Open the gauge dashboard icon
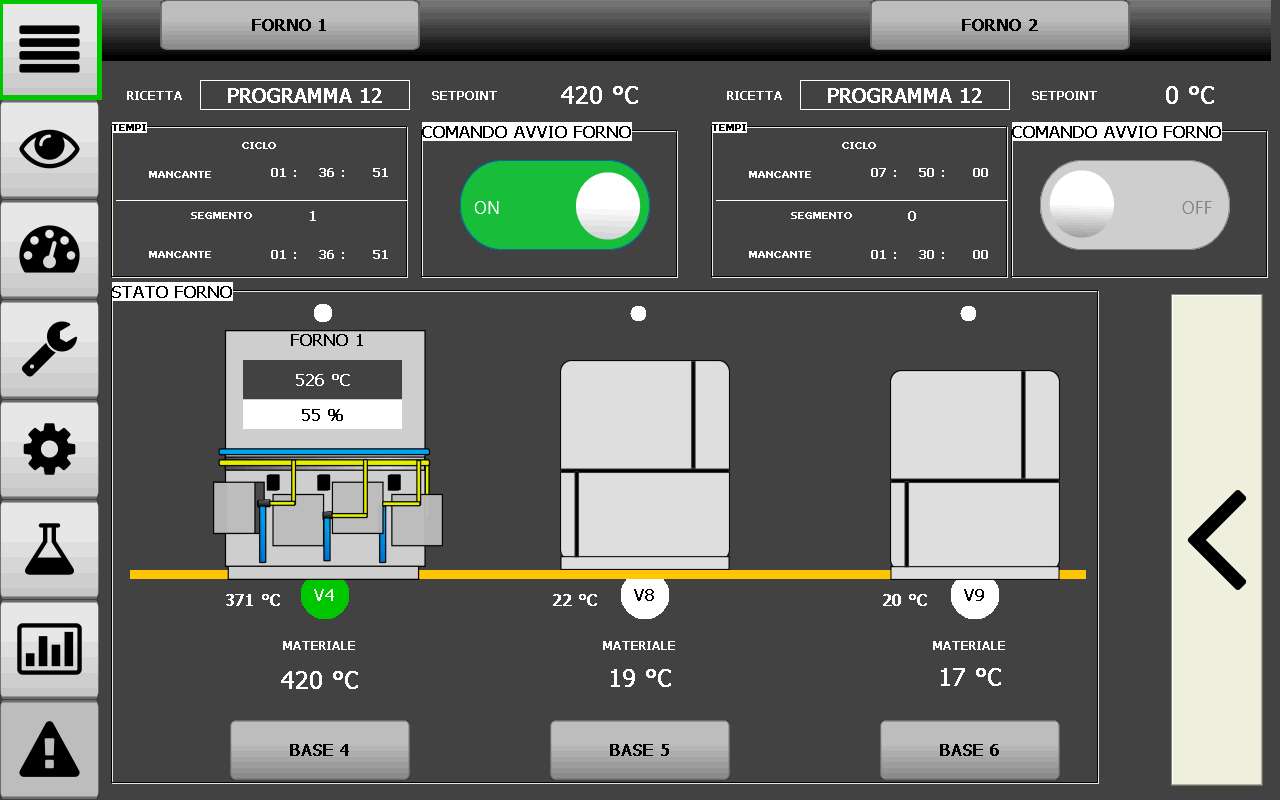Screen dimensions: 1280x800 tap(49, 249)
